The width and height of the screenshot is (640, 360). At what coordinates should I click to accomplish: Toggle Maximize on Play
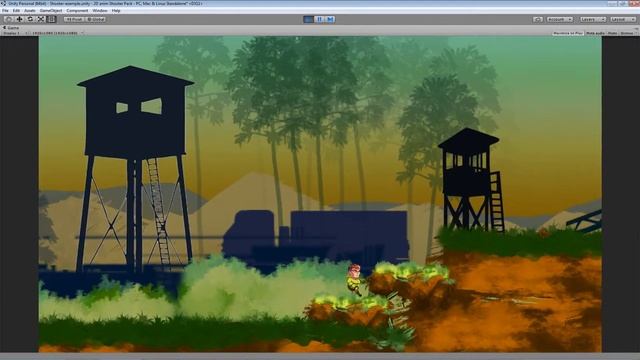[568, 33]
